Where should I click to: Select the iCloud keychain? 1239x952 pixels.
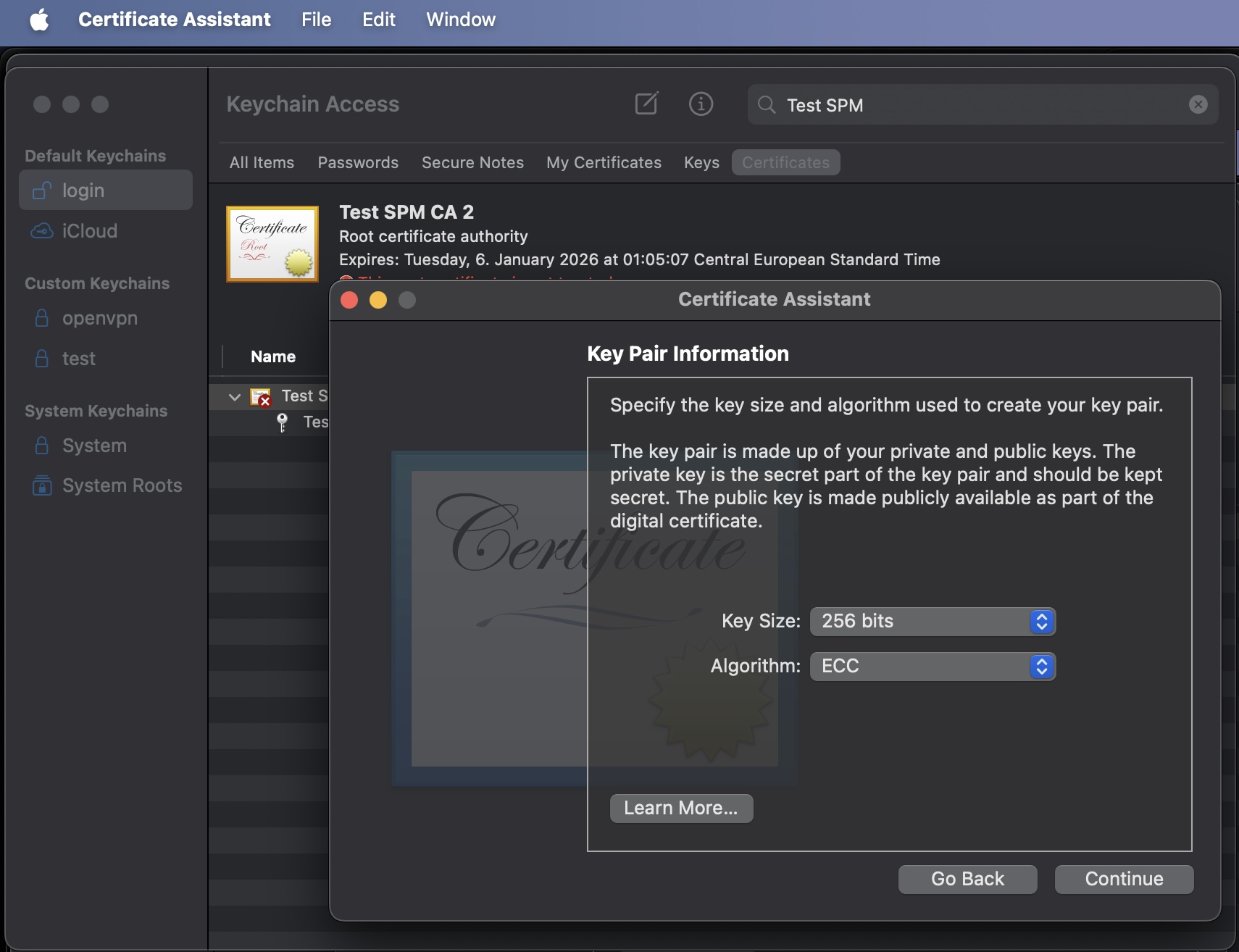106,231
